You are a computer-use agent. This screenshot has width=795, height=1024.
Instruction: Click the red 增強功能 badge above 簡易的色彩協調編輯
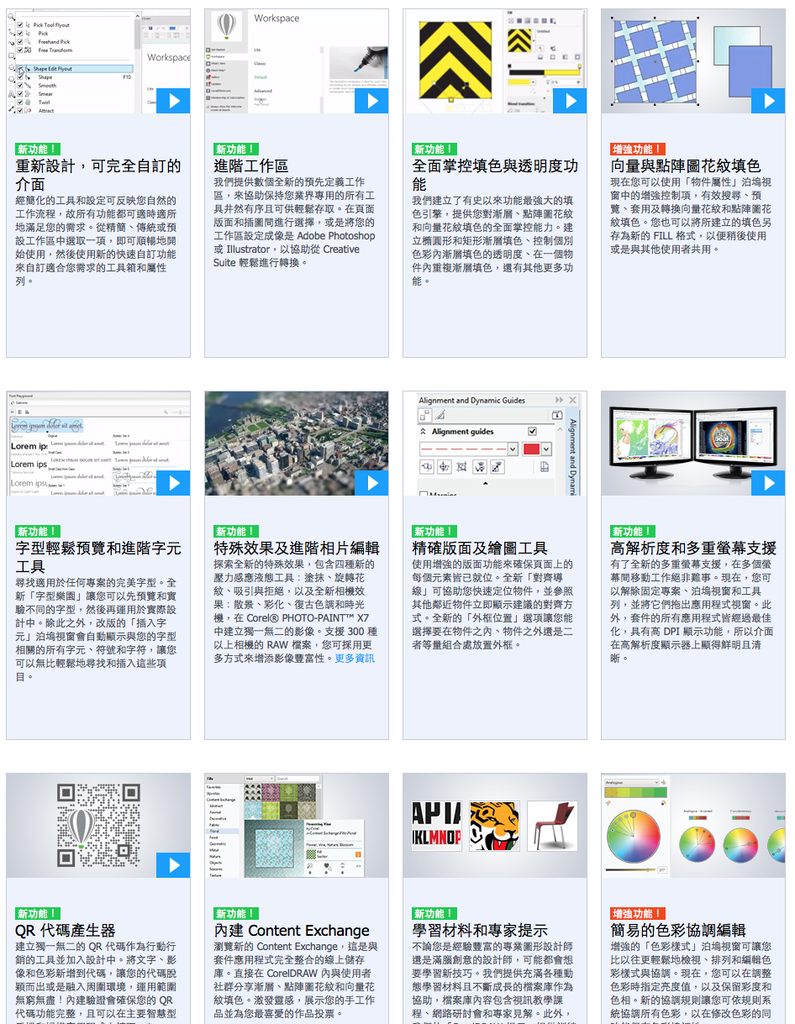[638, 913]
